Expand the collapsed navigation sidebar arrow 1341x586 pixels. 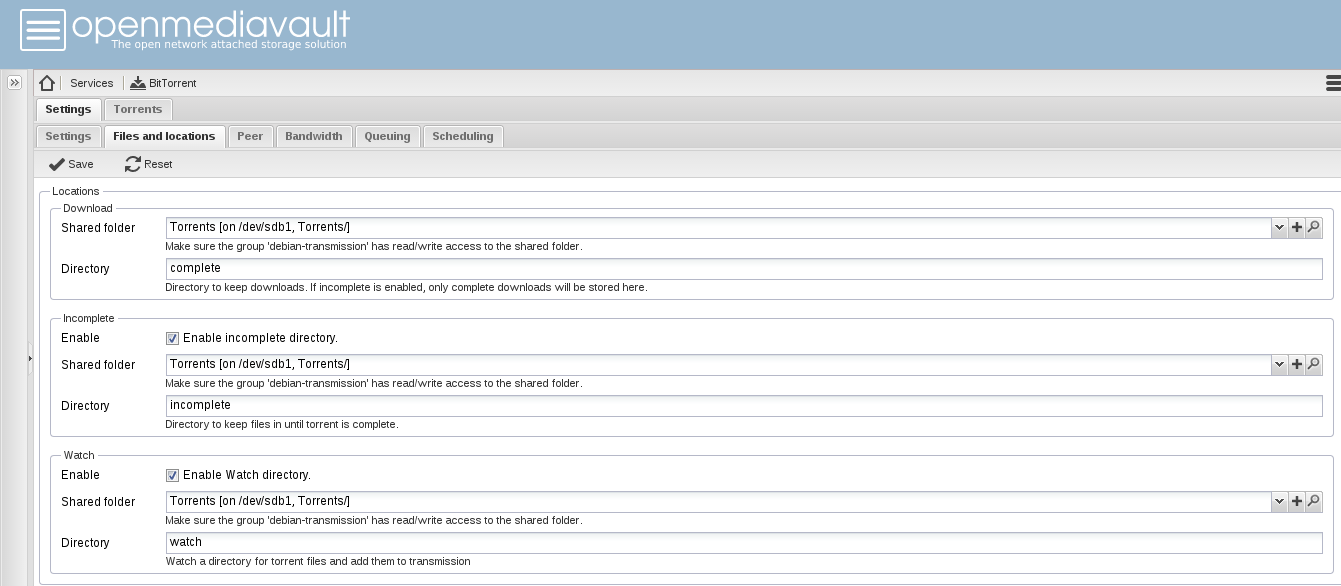pyautogui.click(x=14, y=83)
